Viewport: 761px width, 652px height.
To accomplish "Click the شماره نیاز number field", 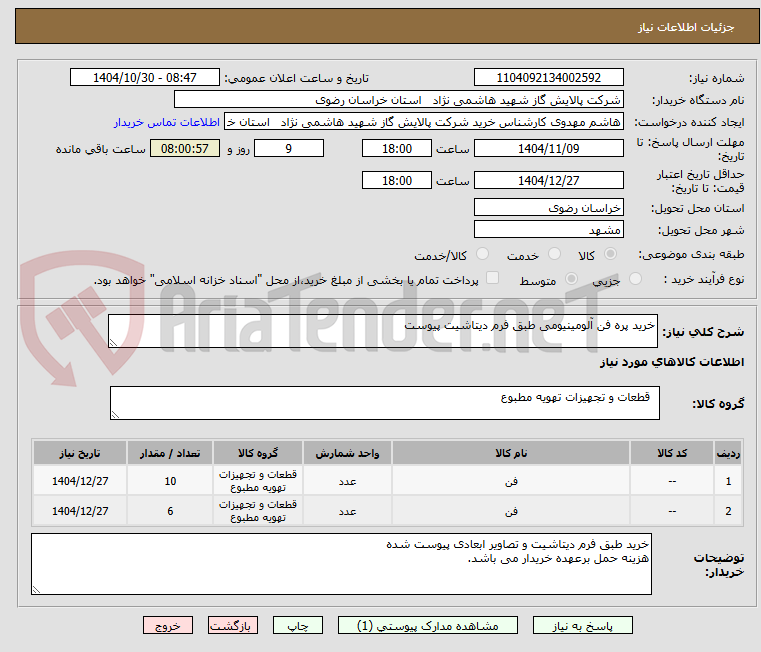I will tap(548, 77).
